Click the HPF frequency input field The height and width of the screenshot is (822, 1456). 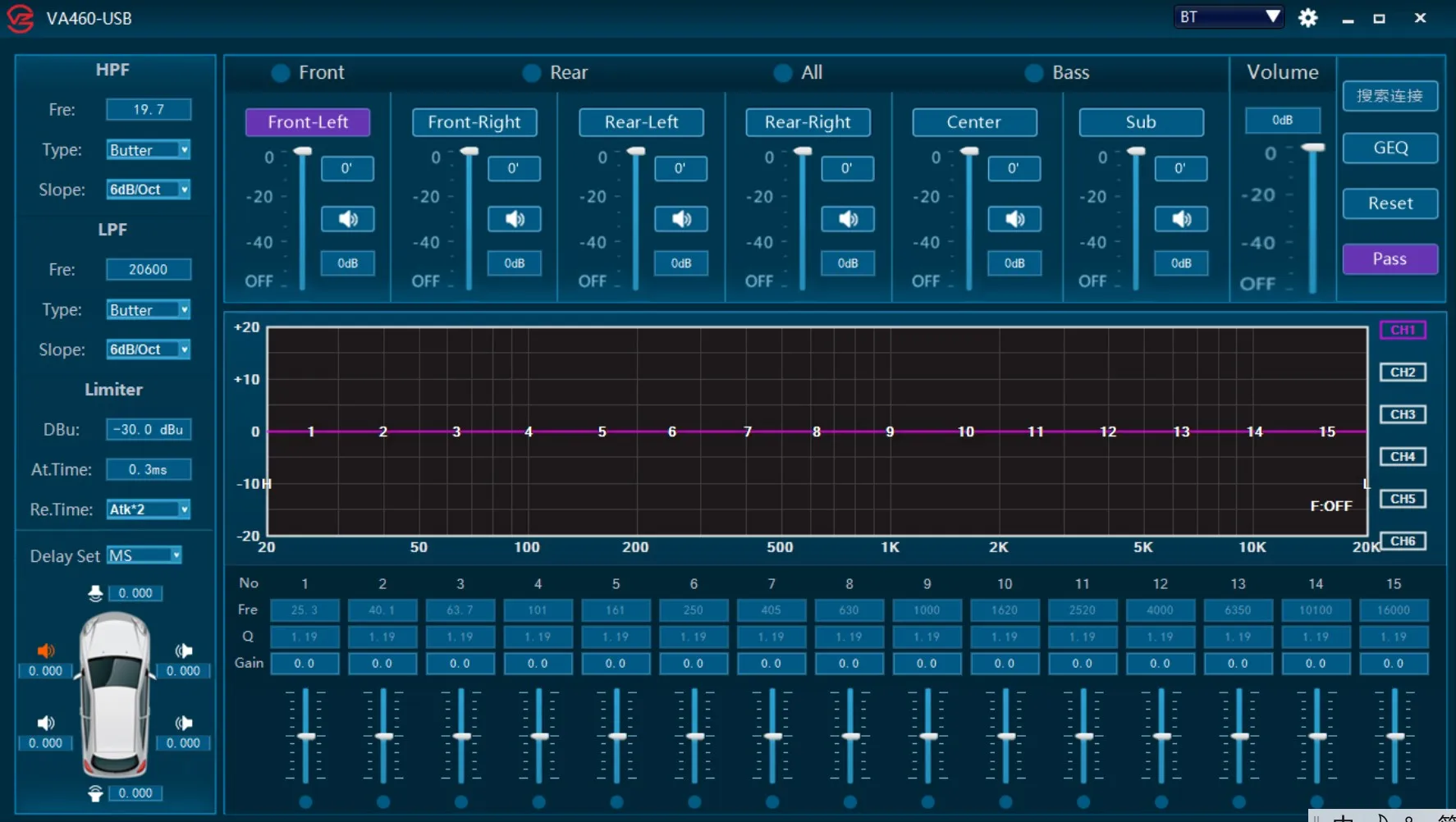[149, 109]
